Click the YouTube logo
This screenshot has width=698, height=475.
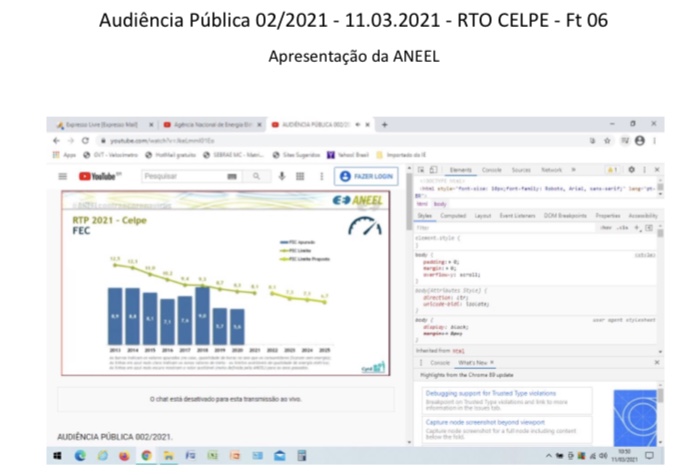(x=100, y=176)
